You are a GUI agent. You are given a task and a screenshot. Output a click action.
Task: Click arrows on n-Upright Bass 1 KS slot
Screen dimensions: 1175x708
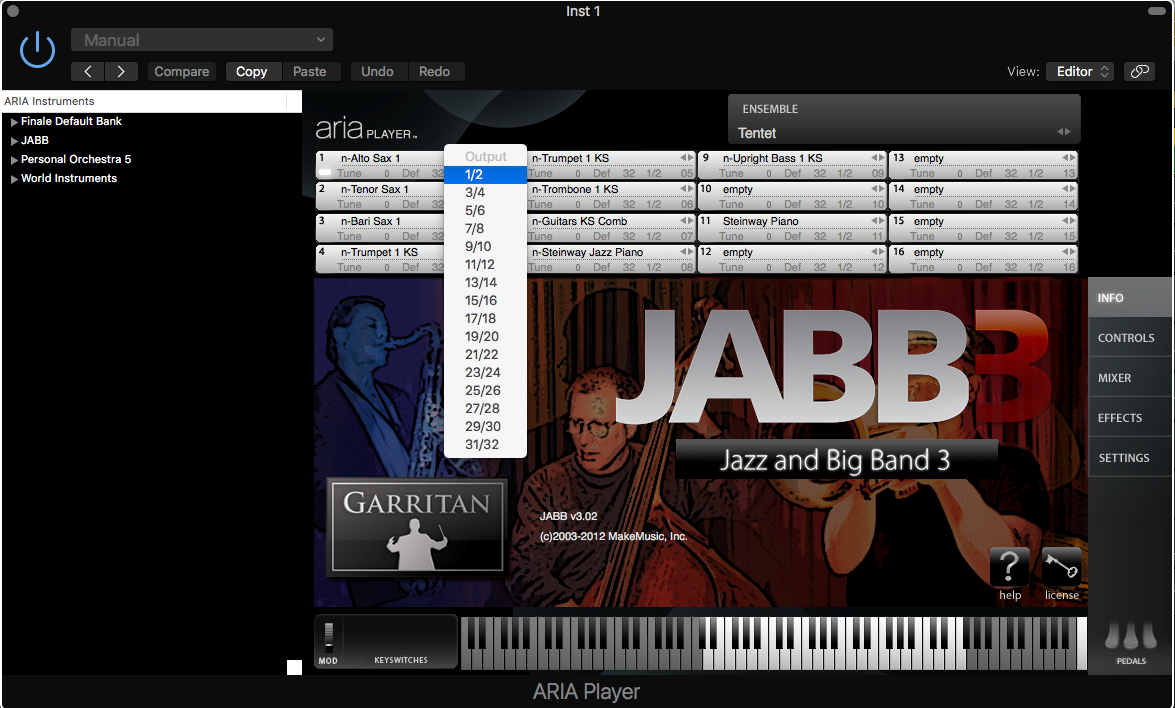[878, 158]
